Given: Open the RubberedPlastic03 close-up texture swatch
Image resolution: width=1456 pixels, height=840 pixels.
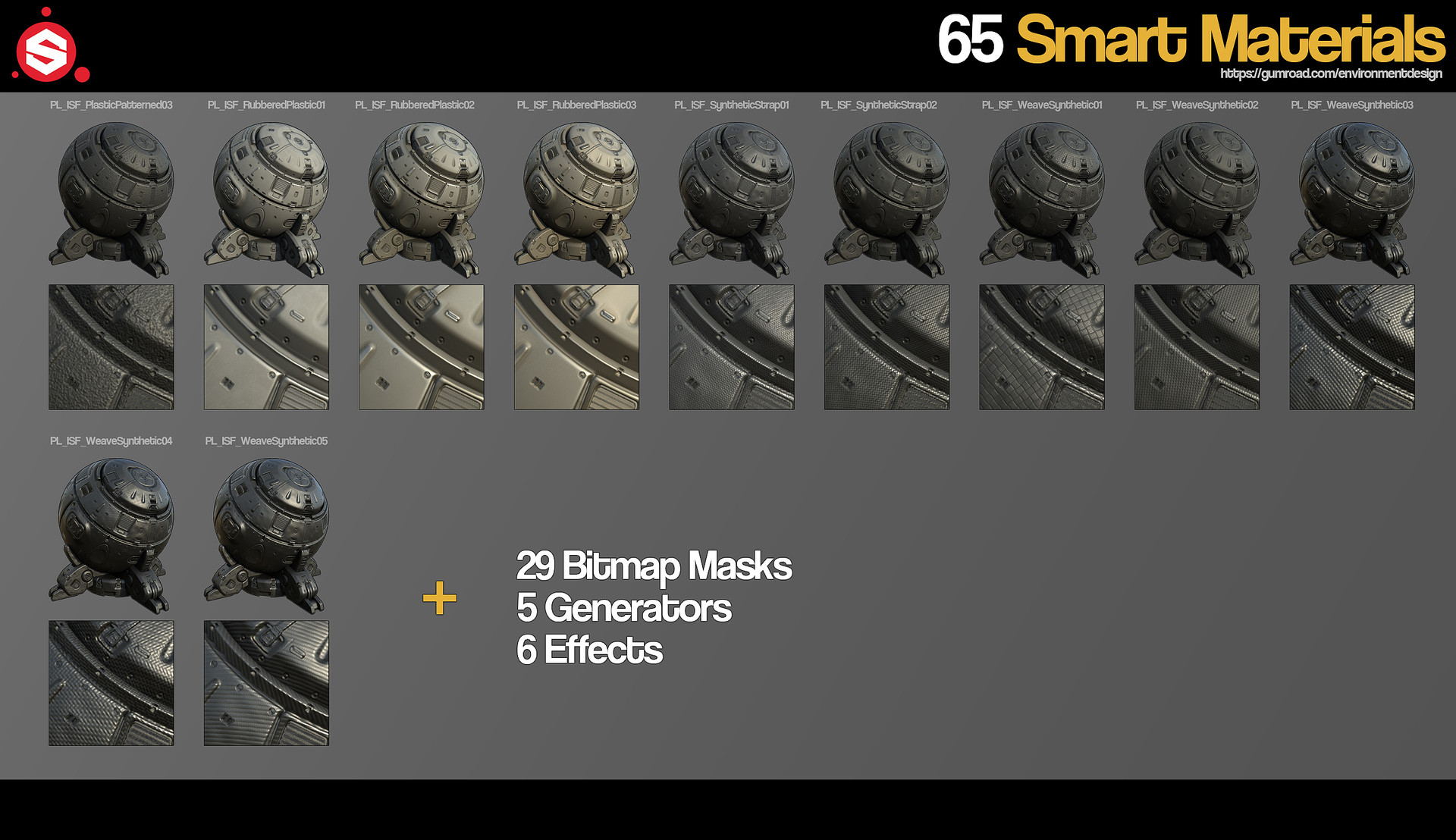Looking at the screenshot, I should pos(576,347).
